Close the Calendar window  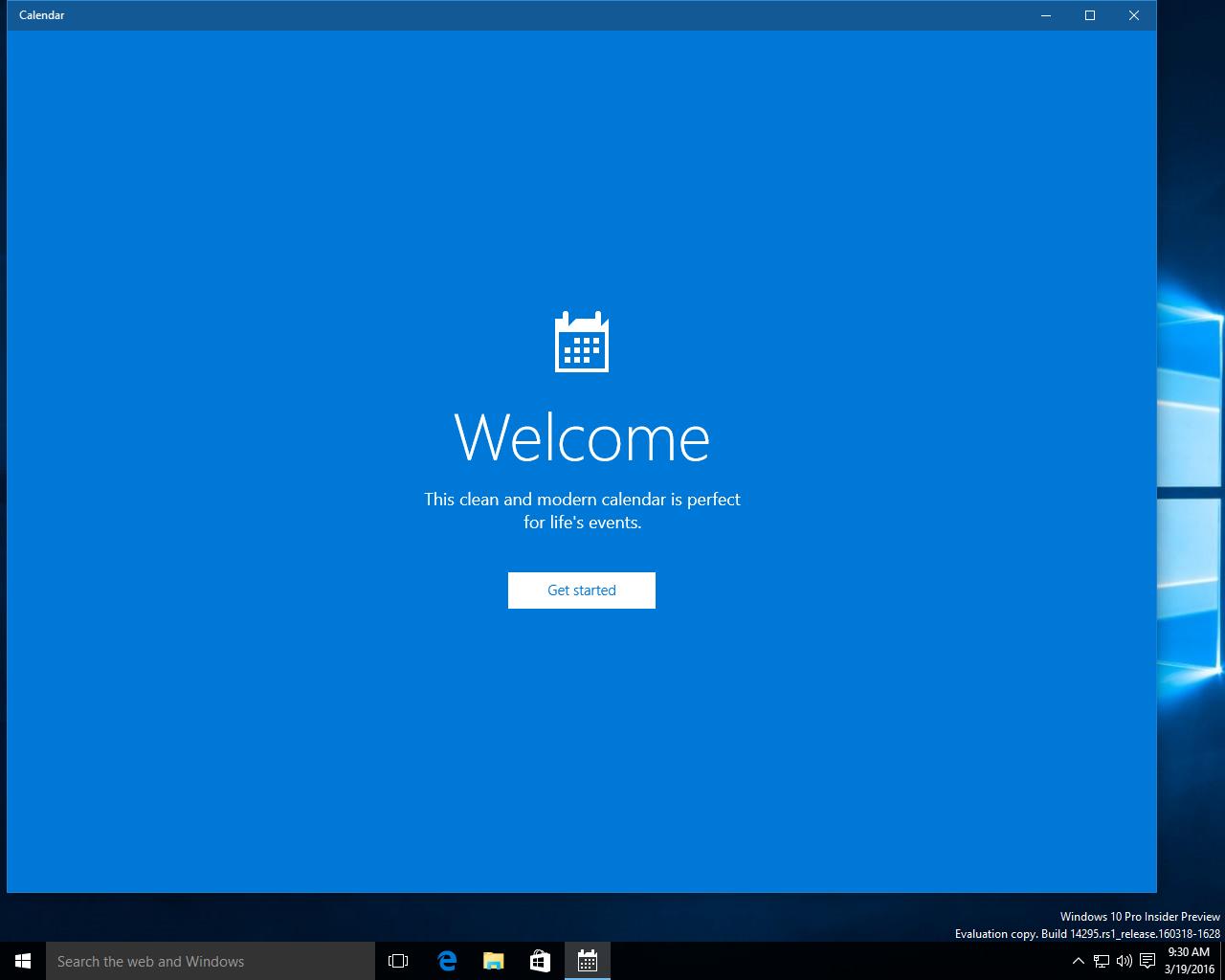pos(1134,15)
